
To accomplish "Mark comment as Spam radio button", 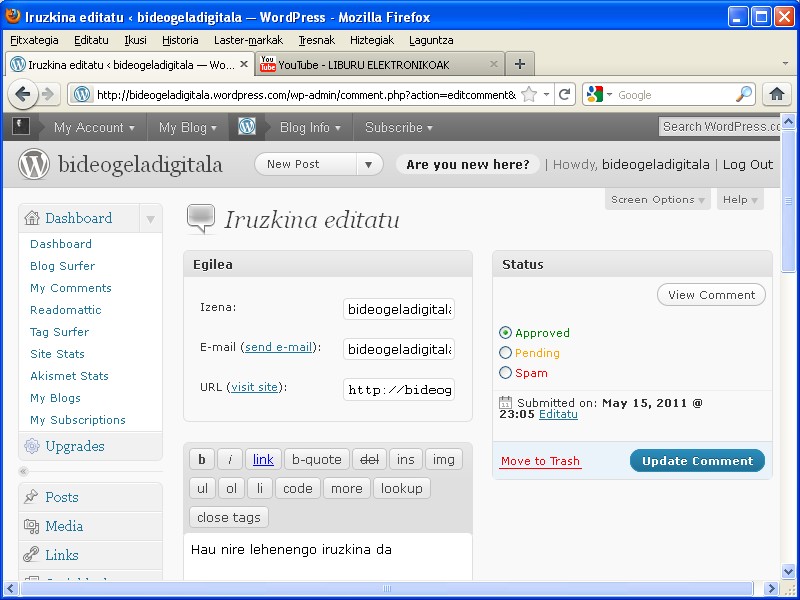I will coord(505,373).
